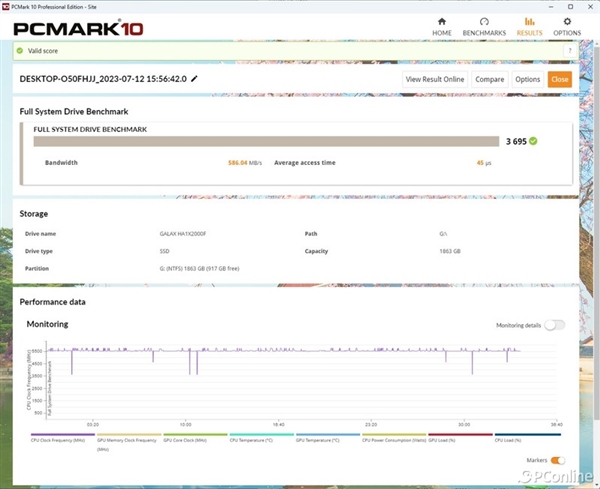Click the green check beside score 3 695
600x489 pixels.
(x=533, y=141)
